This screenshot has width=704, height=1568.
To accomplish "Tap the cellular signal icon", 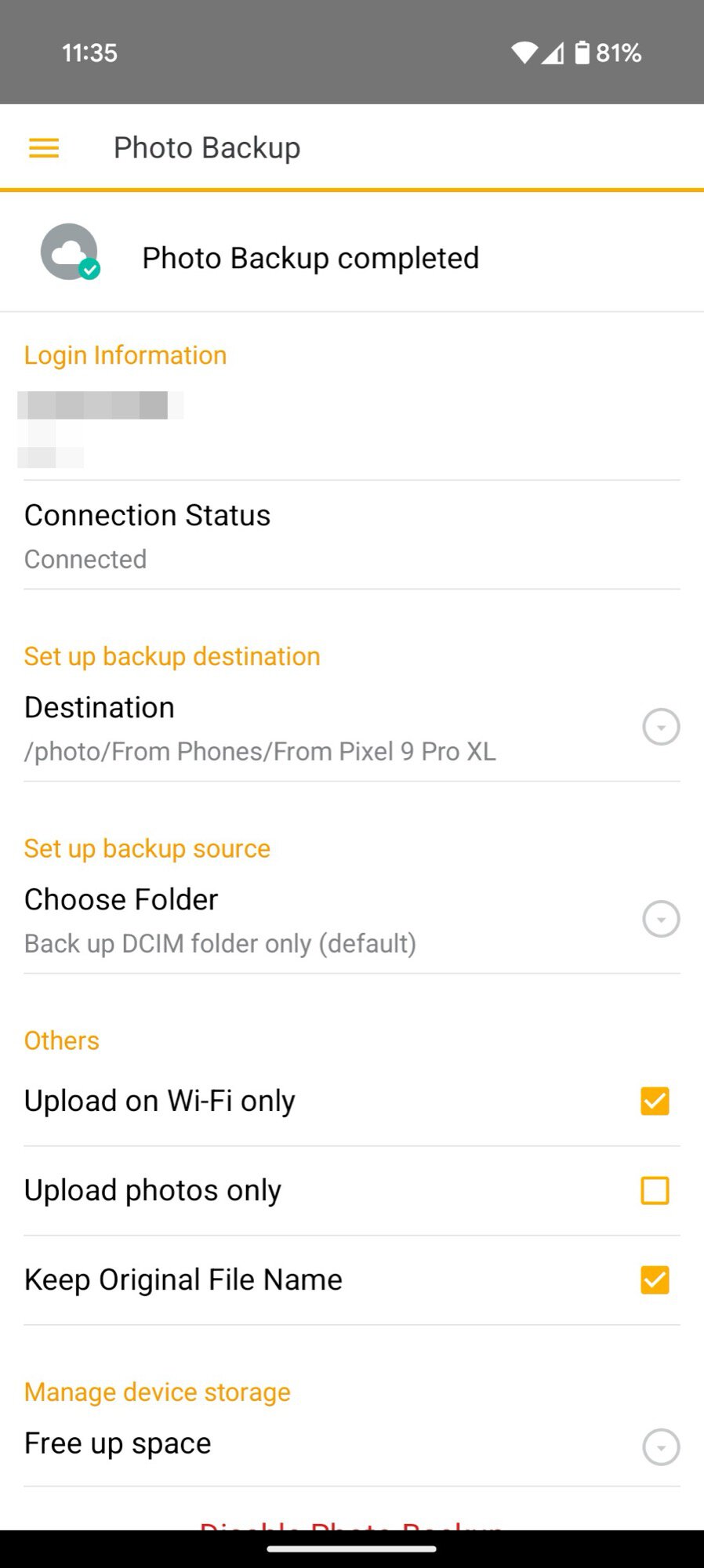I will coord(553,53).
